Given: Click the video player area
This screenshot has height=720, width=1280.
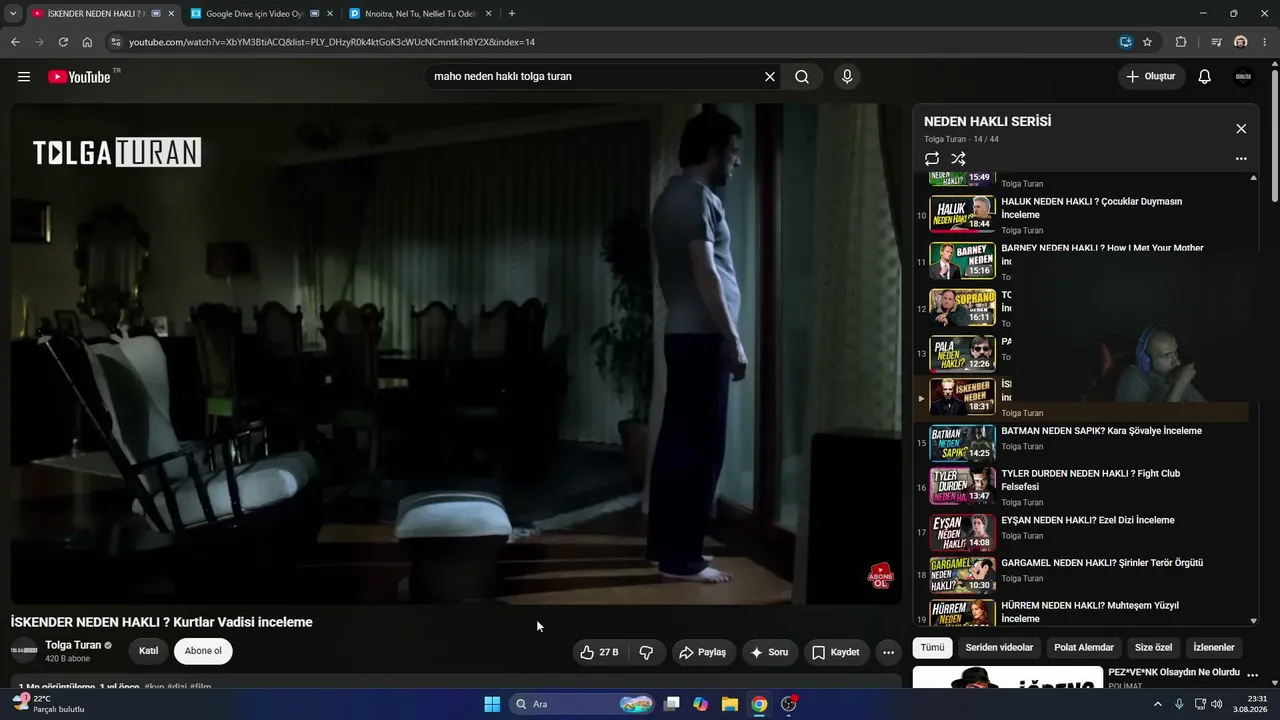Looking at the screenshot, I should point(456,354).
